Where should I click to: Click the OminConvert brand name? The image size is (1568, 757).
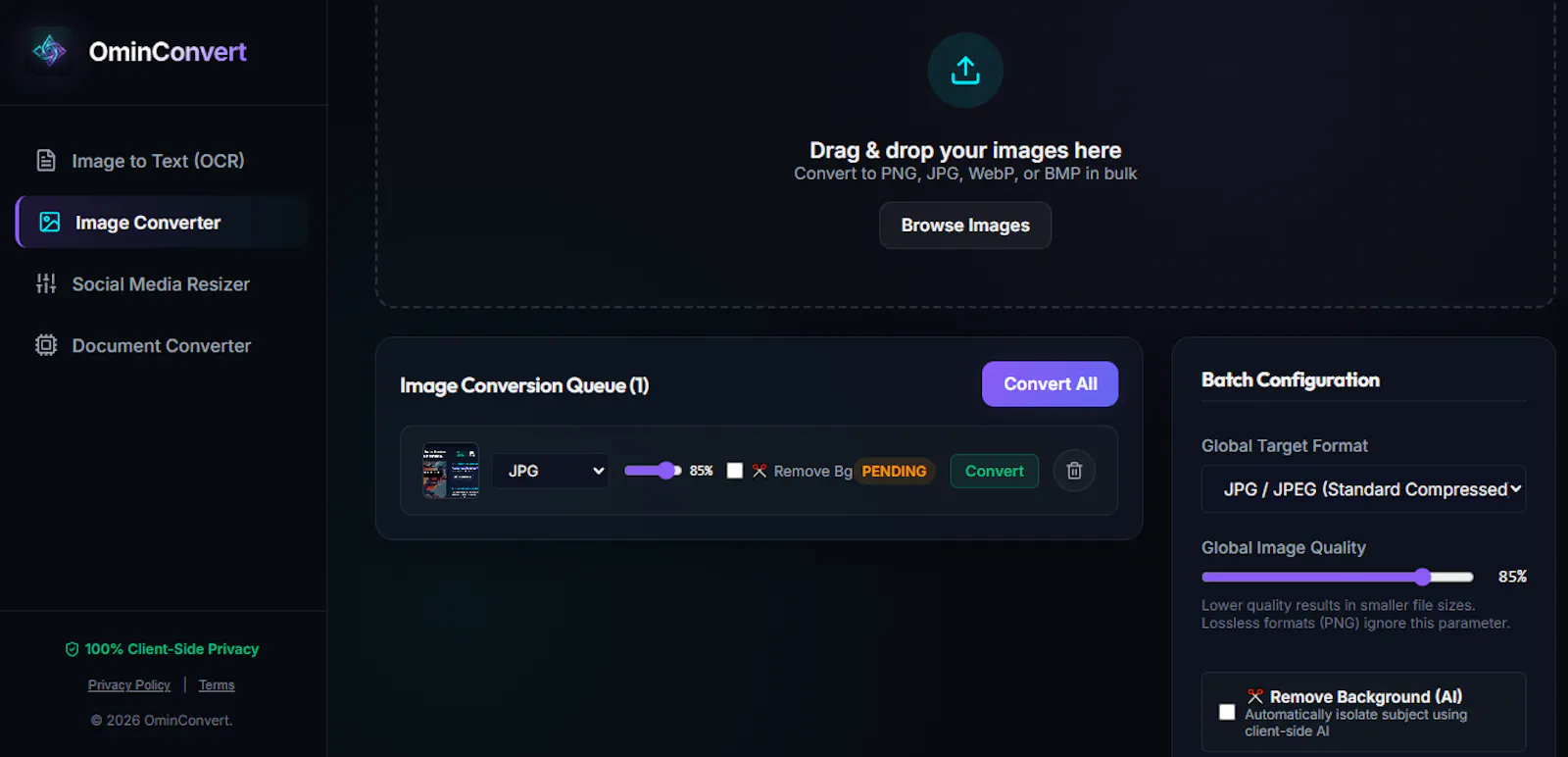pos(168,52)
